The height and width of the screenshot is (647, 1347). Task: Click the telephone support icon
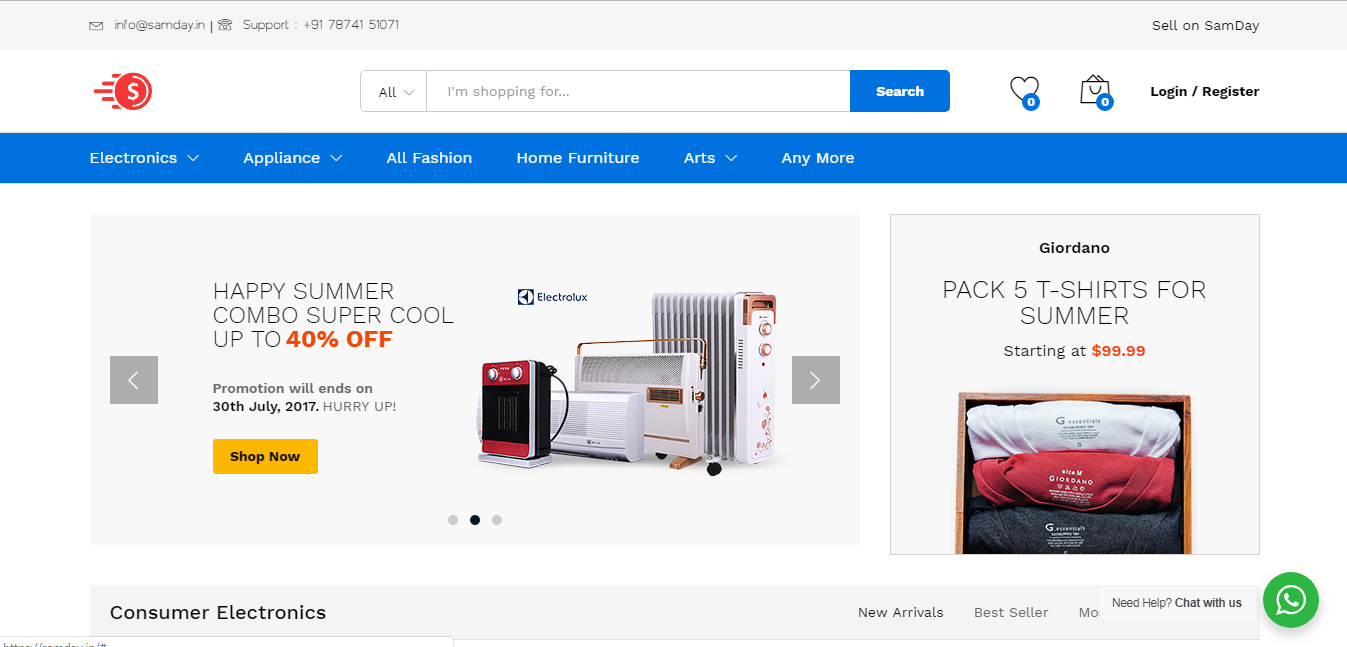[225, 25]
